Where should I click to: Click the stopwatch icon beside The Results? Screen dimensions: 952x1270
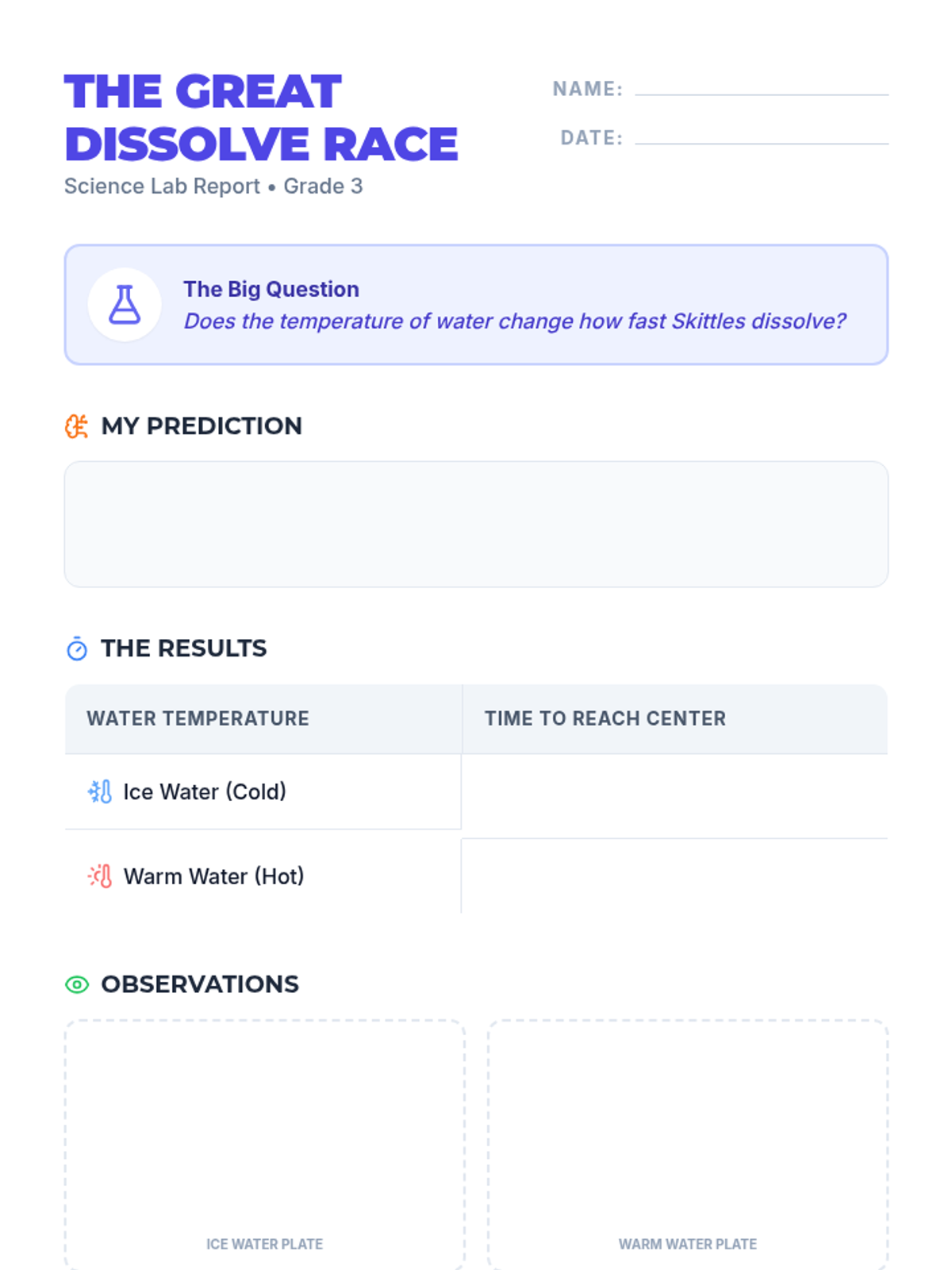coord(77,649)
